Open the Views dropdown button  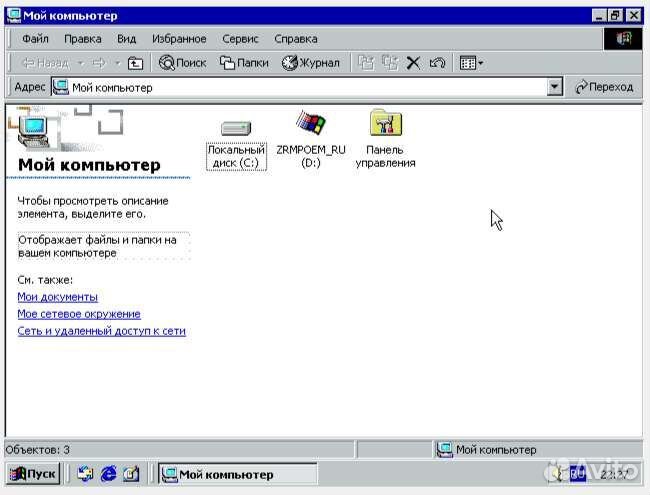pyautogui.click(x=471, y=63)
